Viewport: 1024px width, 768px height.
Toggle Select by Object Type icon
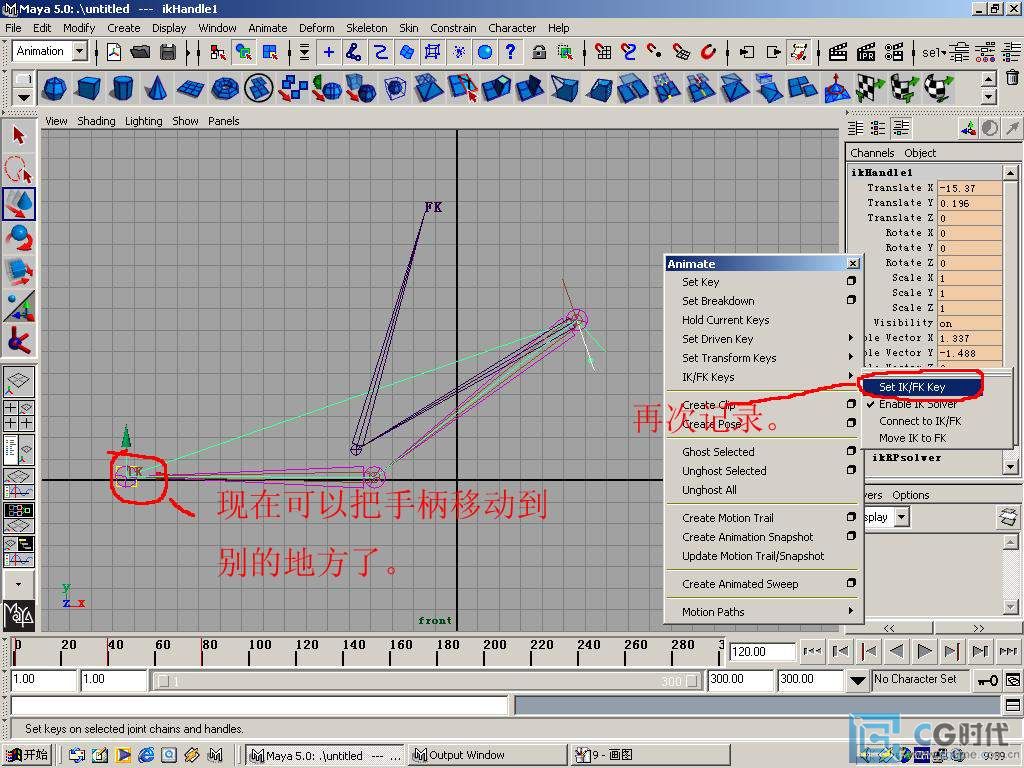[244, 52]
